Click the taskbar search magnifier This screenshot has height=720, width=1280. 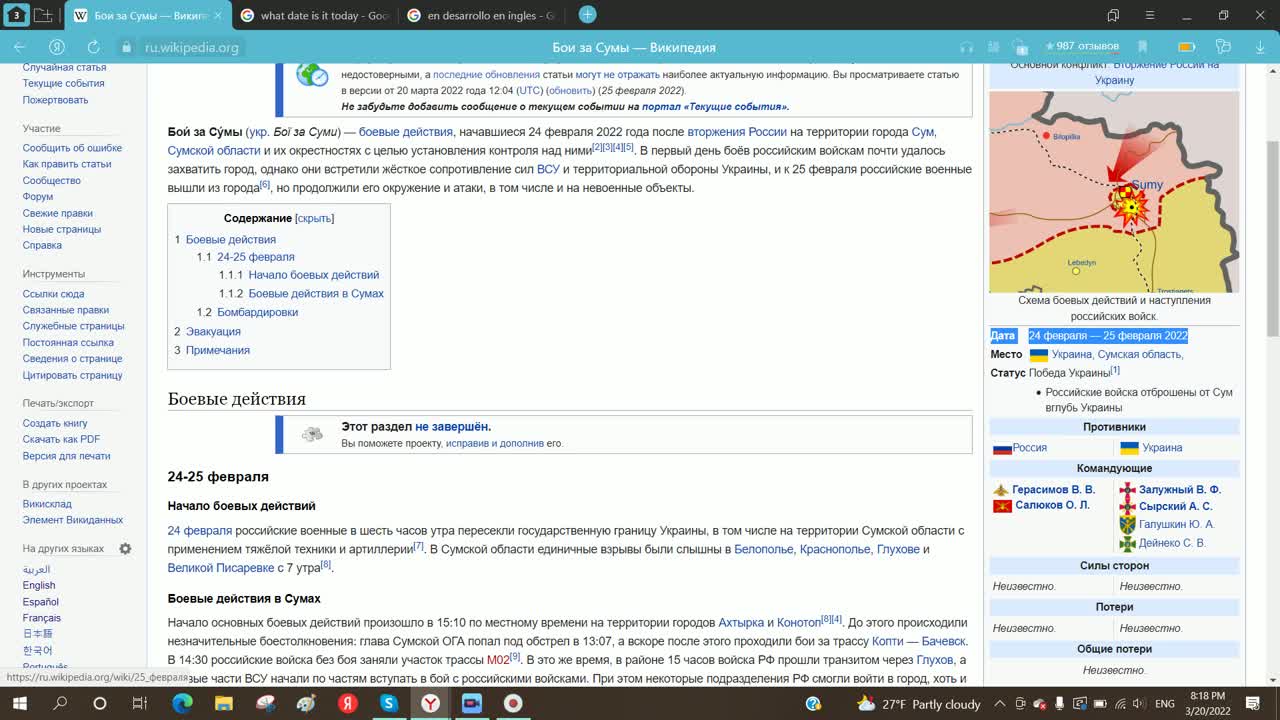point(60,703)
